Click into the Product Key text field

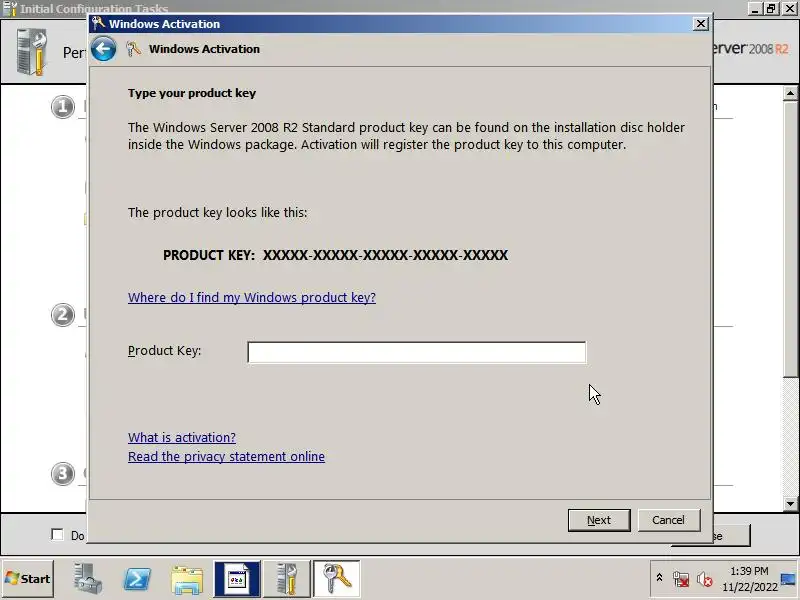(417, 352)
